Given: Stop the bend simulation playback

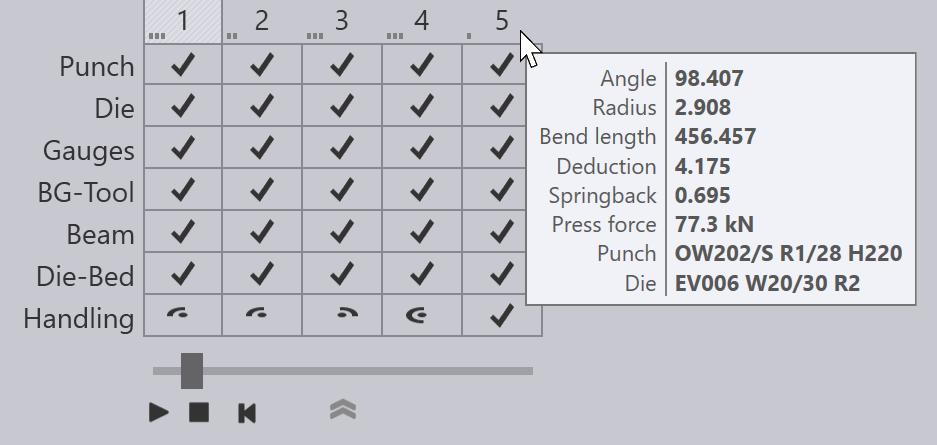Looking at the screenshot, I should coord(199,412).
